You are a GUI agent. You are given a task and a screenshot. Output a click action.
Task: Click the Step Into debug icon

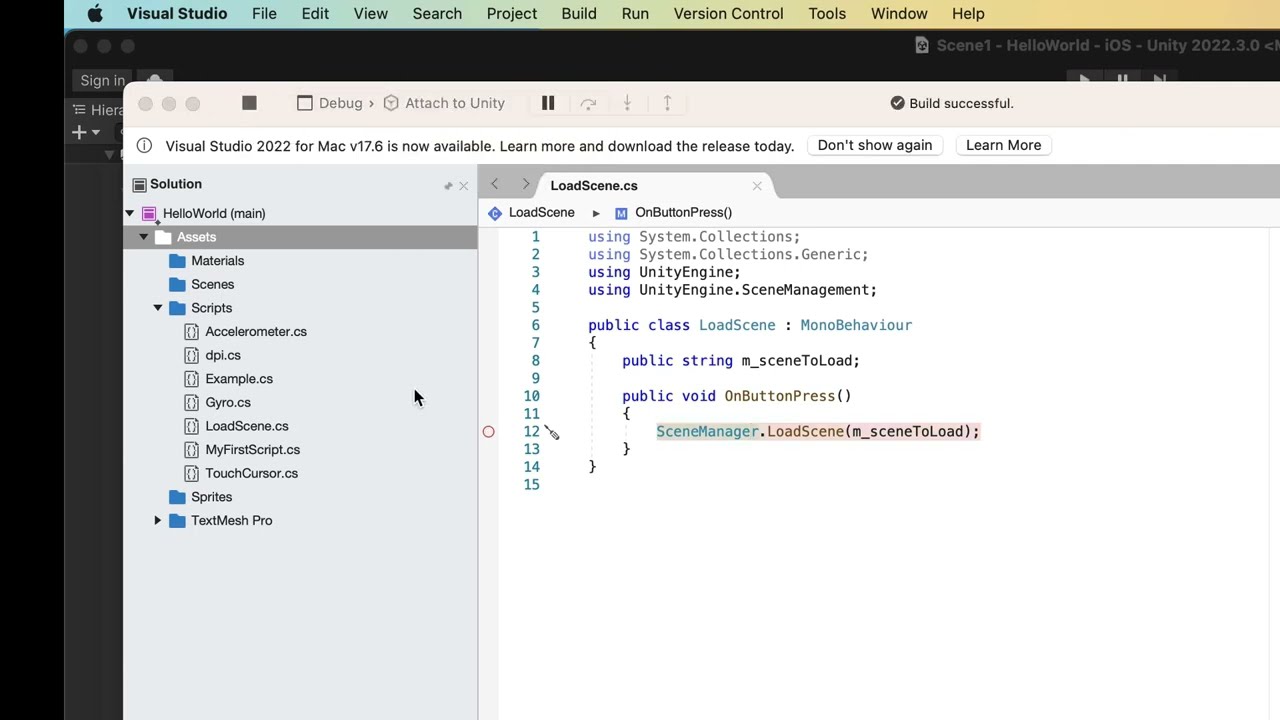627,103
